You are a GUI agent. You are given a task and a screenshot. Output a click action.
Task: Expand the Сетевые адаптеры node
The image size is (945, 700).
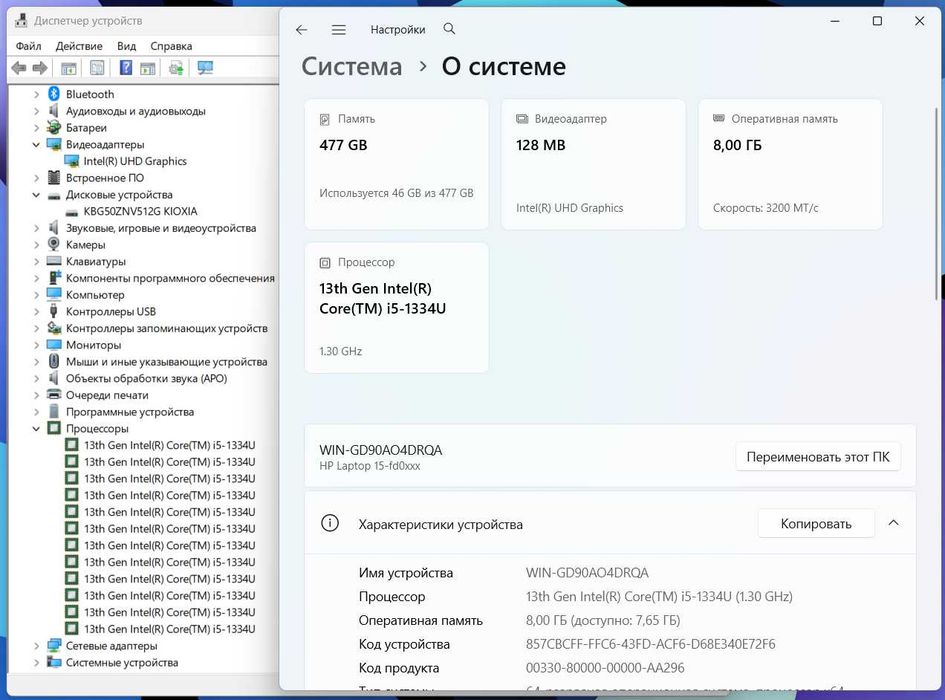(36, 646)
